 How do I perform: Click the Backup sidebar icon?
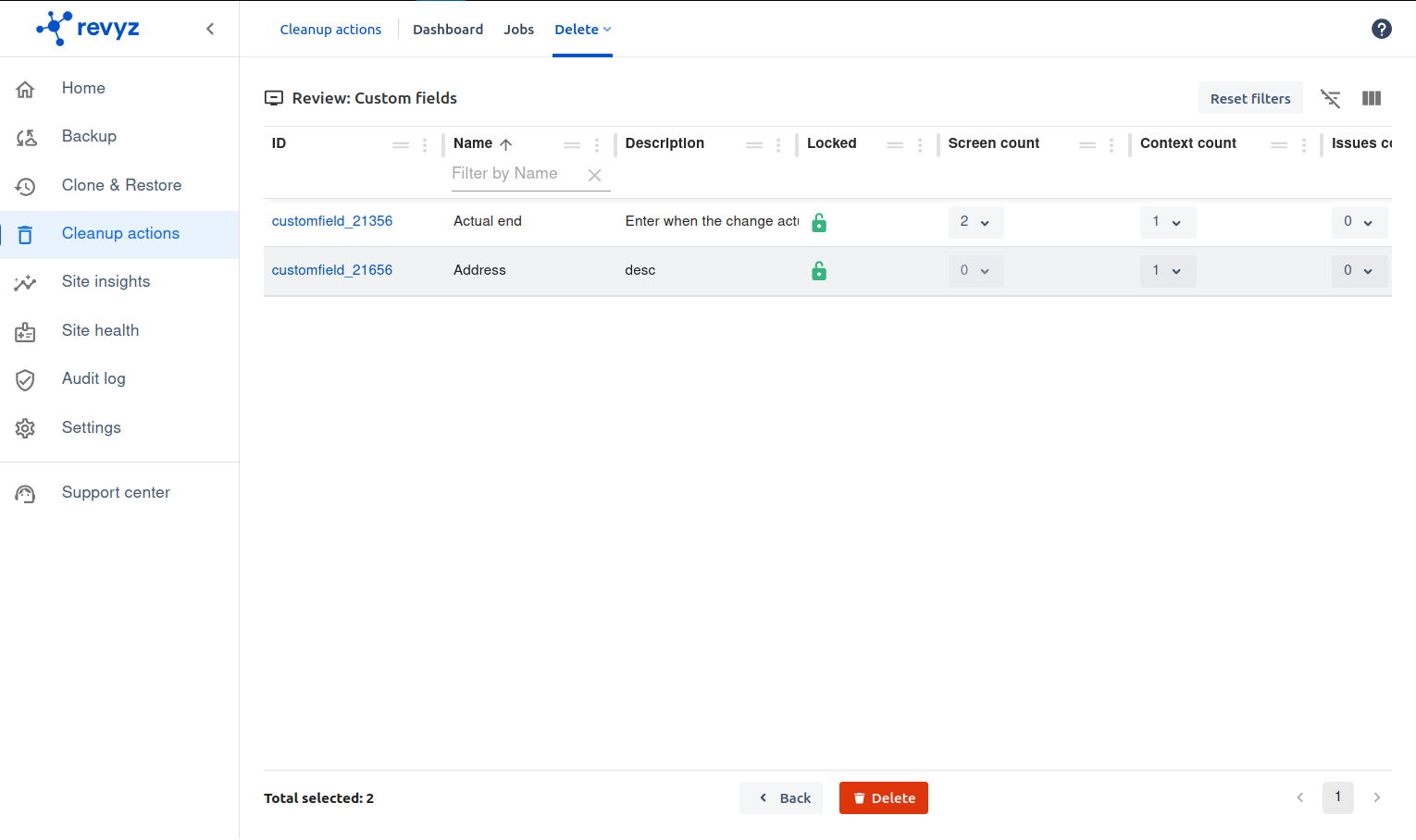tap(25, 137)
